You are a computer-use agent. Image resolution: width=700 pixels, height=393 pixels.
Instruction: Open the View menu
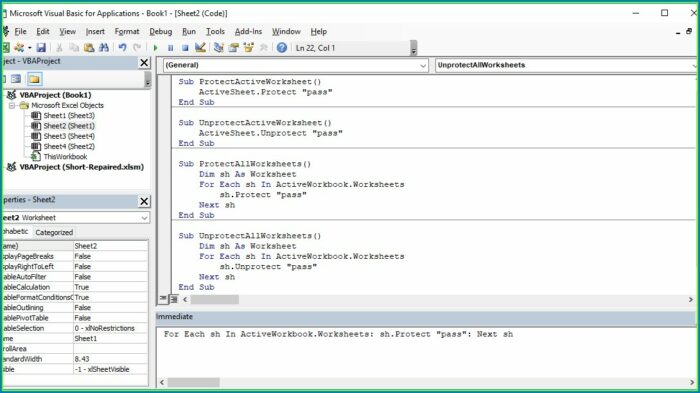pyautogui.click(x=67, y=31)
